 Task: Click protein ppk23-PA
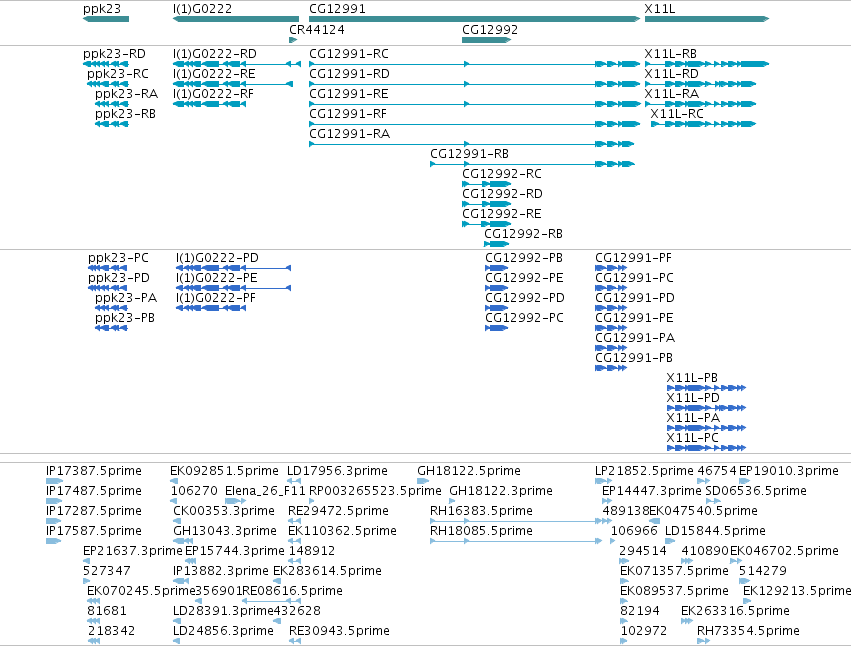[x=111, y=308]
